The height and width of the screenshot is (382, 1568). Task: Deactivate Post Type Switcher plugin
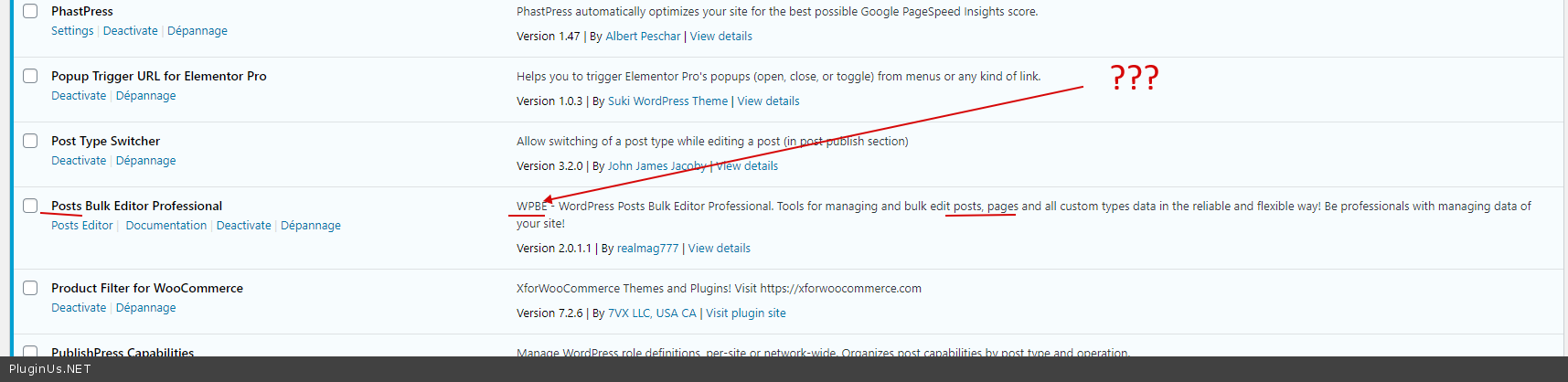(x=79, y=161)
